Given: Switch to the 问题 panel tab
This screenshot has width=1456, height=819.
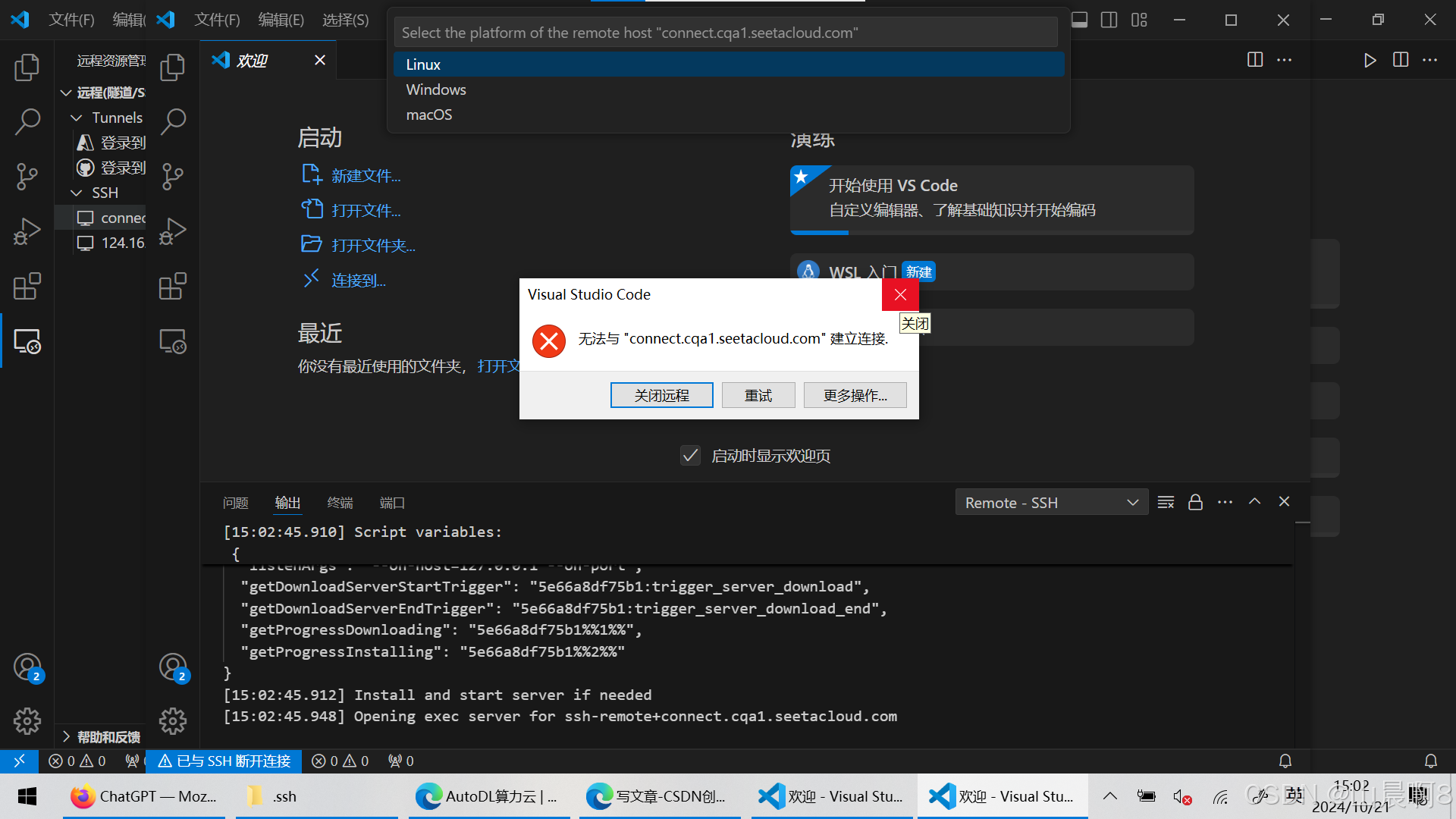Looking at the screenshot, I should [x=236, y=503].
